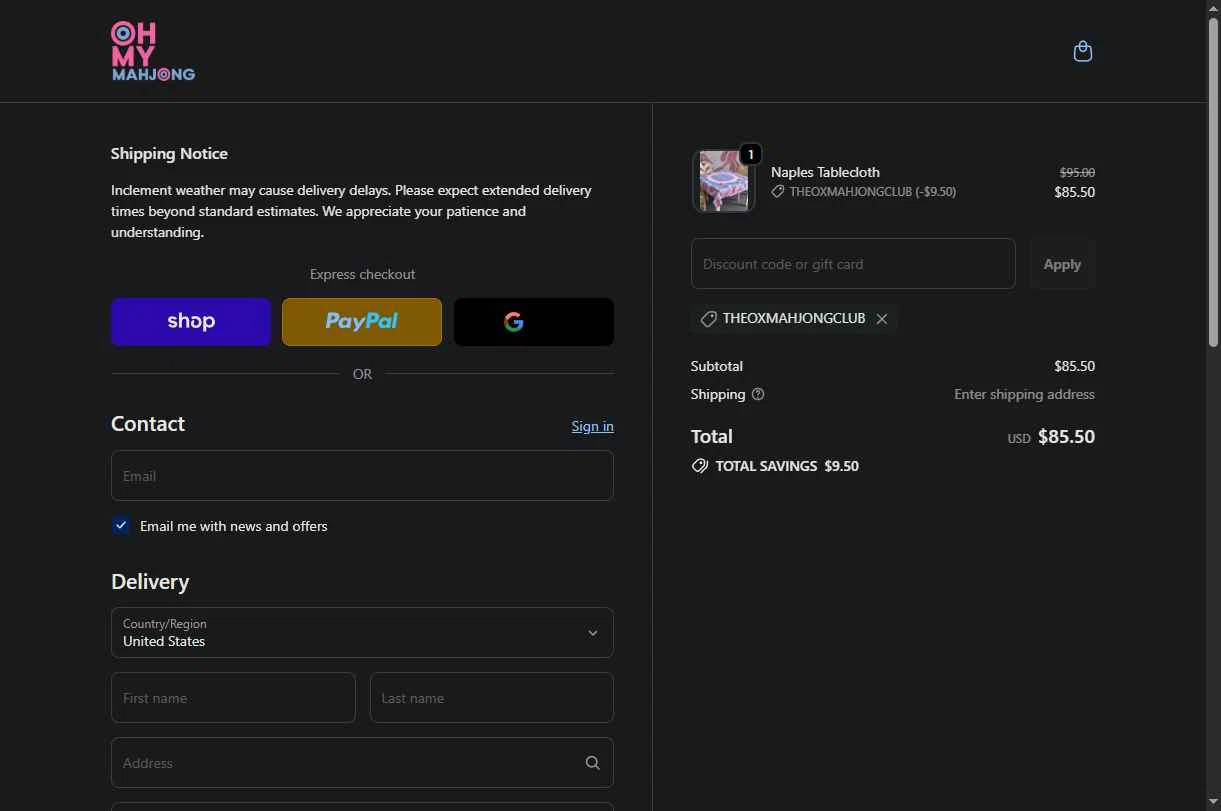Click the Sign in link
This screenshot has height=811, width=1221.
592,426
